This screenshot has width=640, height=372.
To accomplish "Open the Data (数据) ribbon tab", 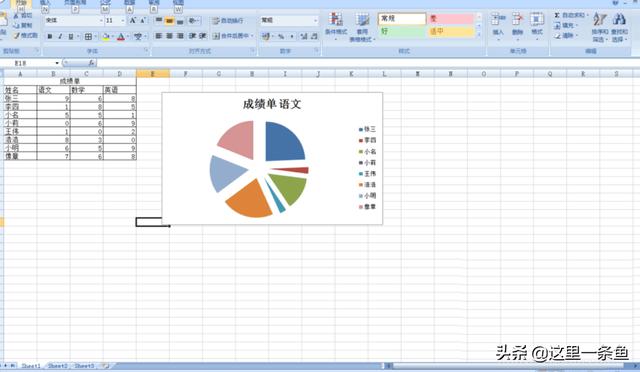I will pyautogui.click(x=129, y=3).
